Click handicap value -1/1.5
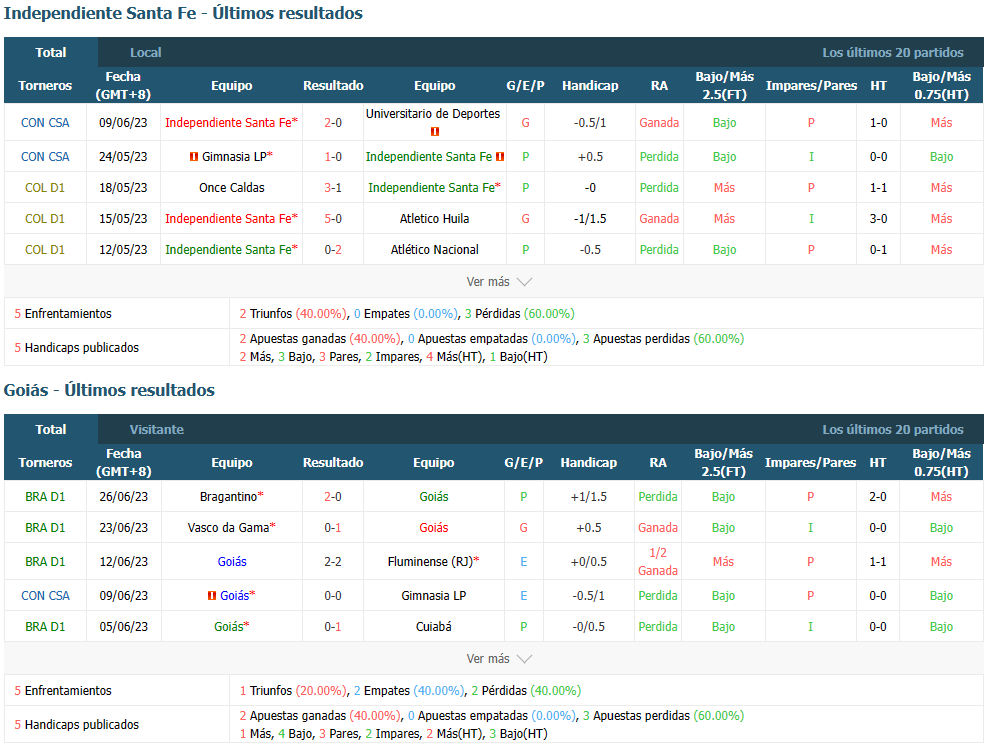The width and height of the screenshot is (988, 750). (590, 219)
